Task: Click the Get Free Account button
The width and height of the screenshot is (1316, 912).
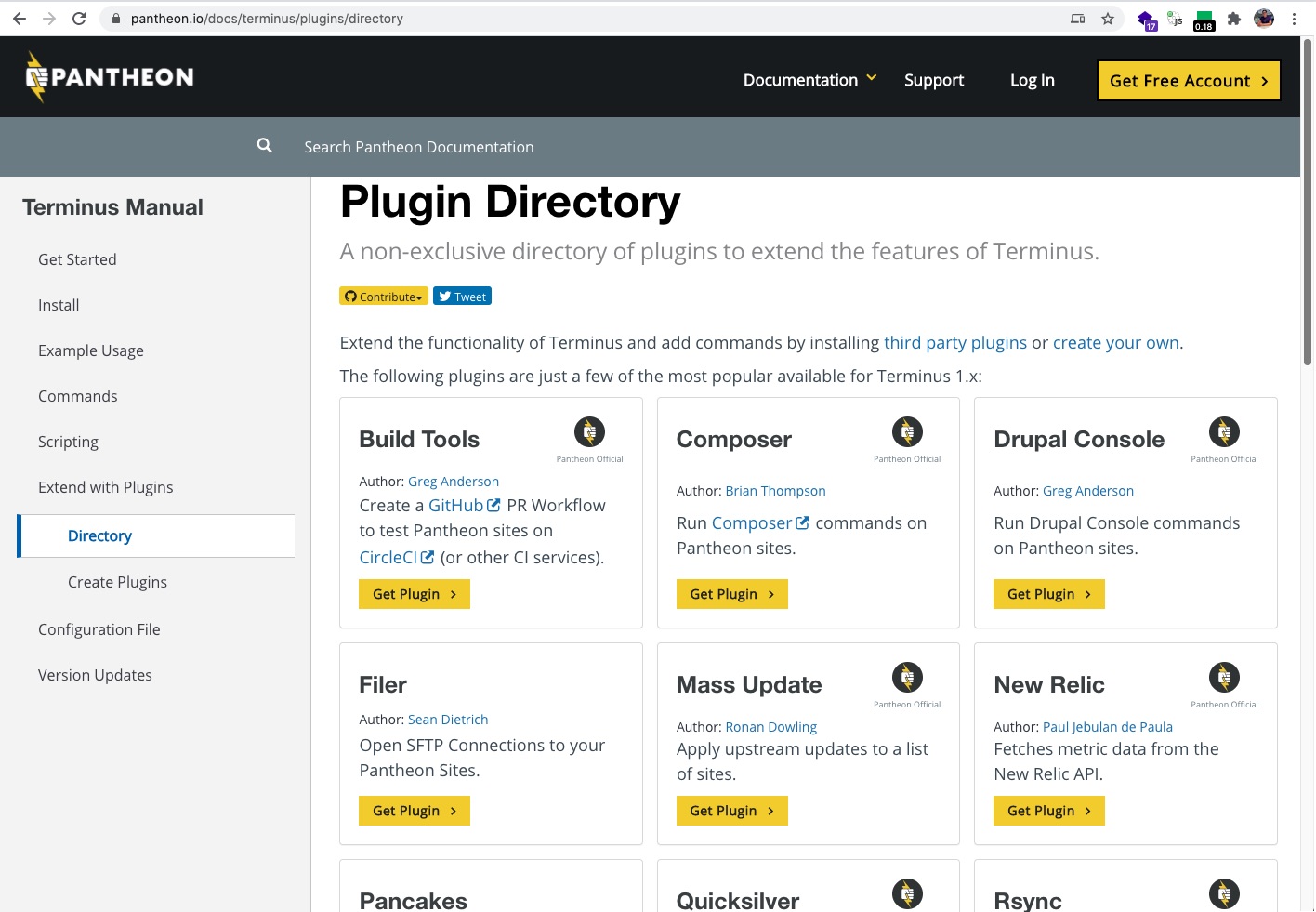Action: (x=1189, y=81)
